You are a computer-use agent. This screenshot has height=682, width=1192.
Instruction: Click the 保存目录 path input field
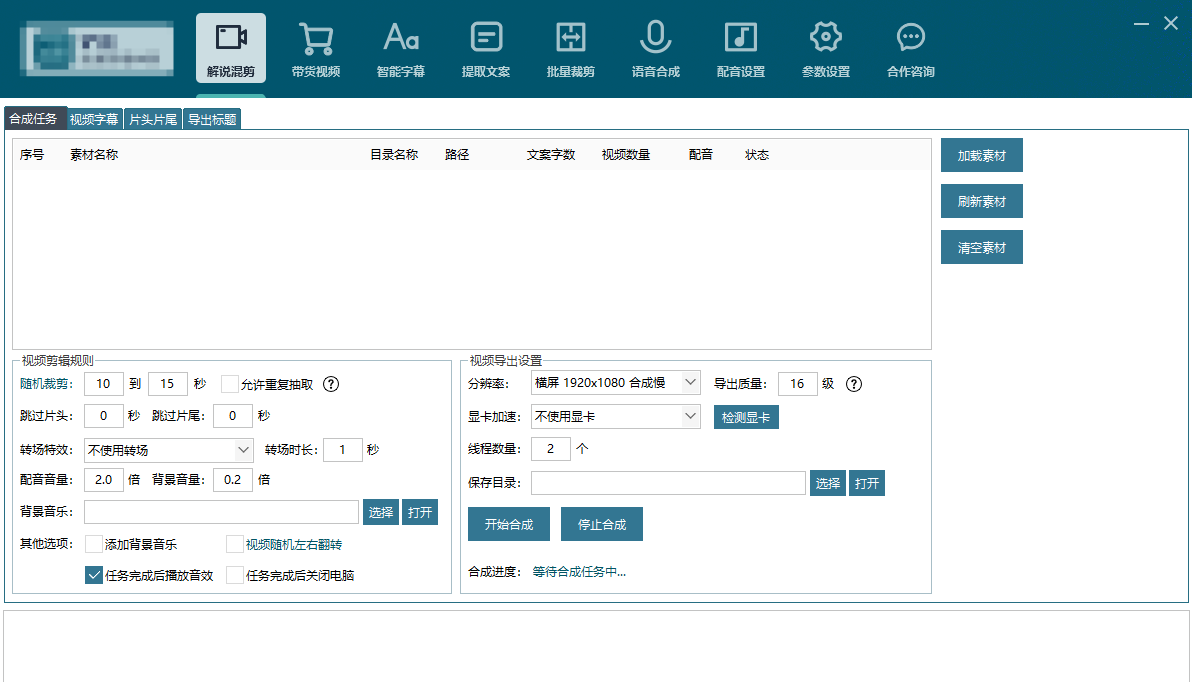click(667, 483)
